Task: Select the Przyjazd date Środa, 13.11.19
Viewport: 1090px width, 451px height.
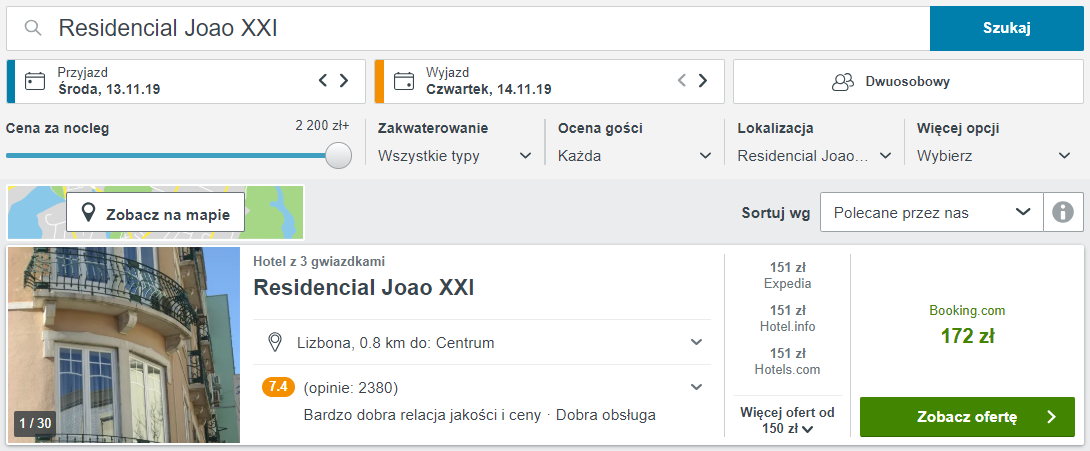Action: tap(109, 89)
